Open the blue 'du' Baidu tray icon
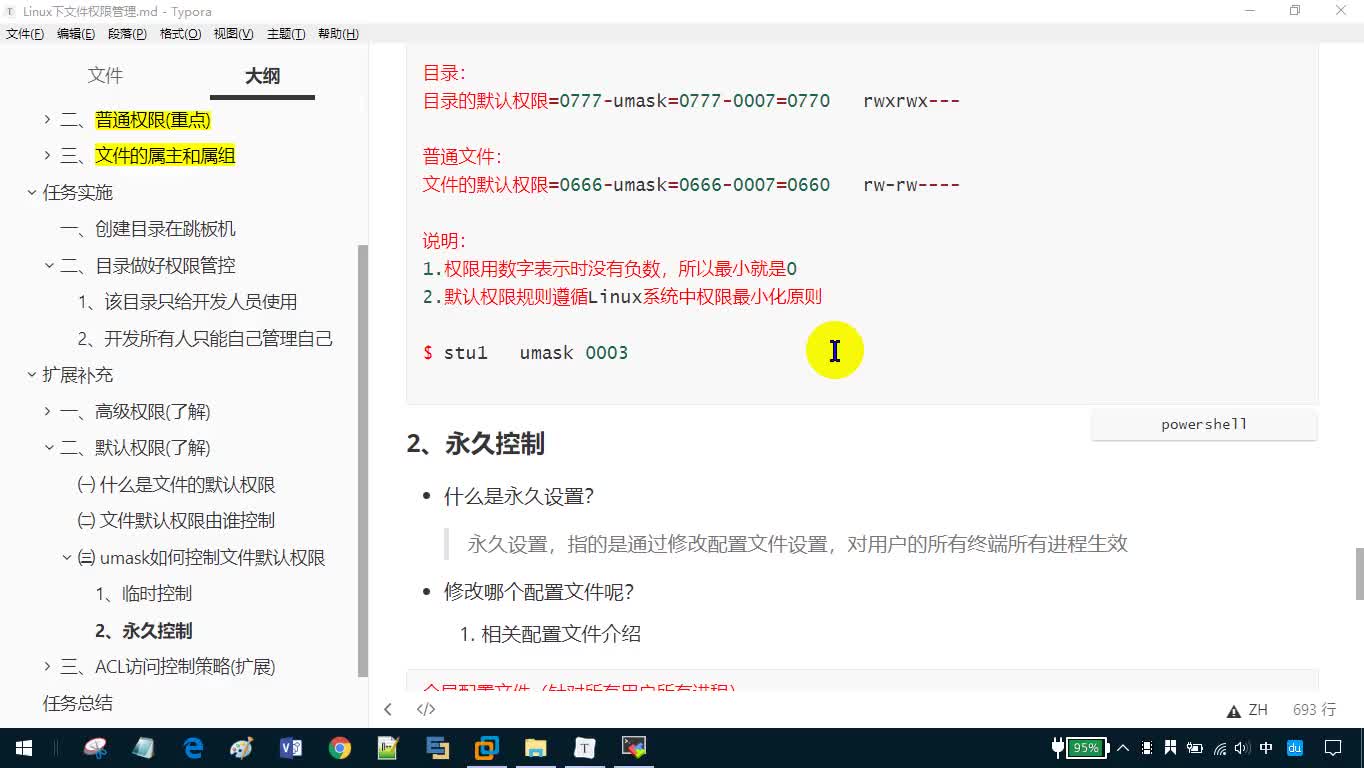This screenshot has width=1364, height=768. 1295,748
